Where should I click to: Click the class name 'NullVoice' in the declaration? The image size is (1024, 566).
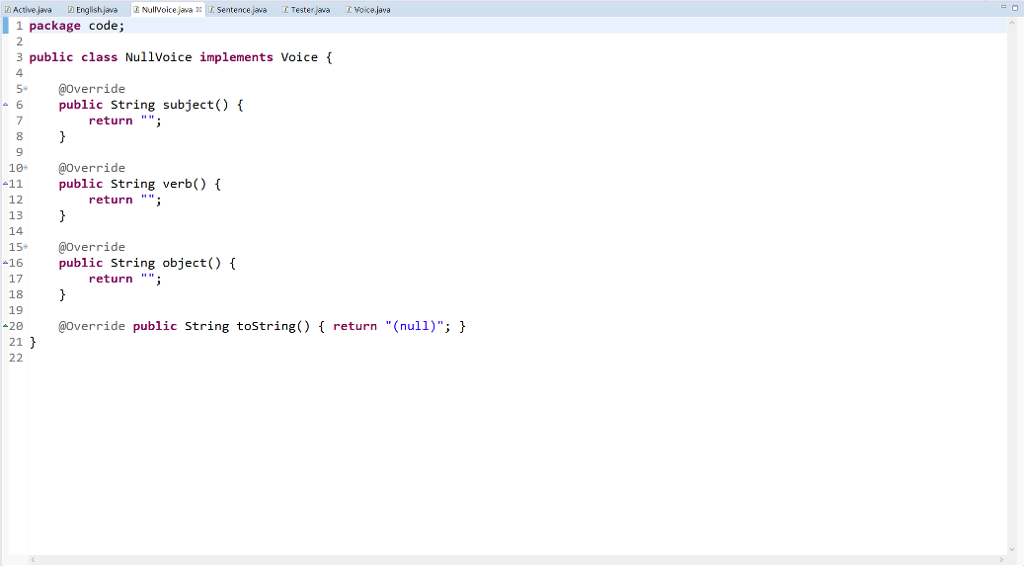pos(158,57)
